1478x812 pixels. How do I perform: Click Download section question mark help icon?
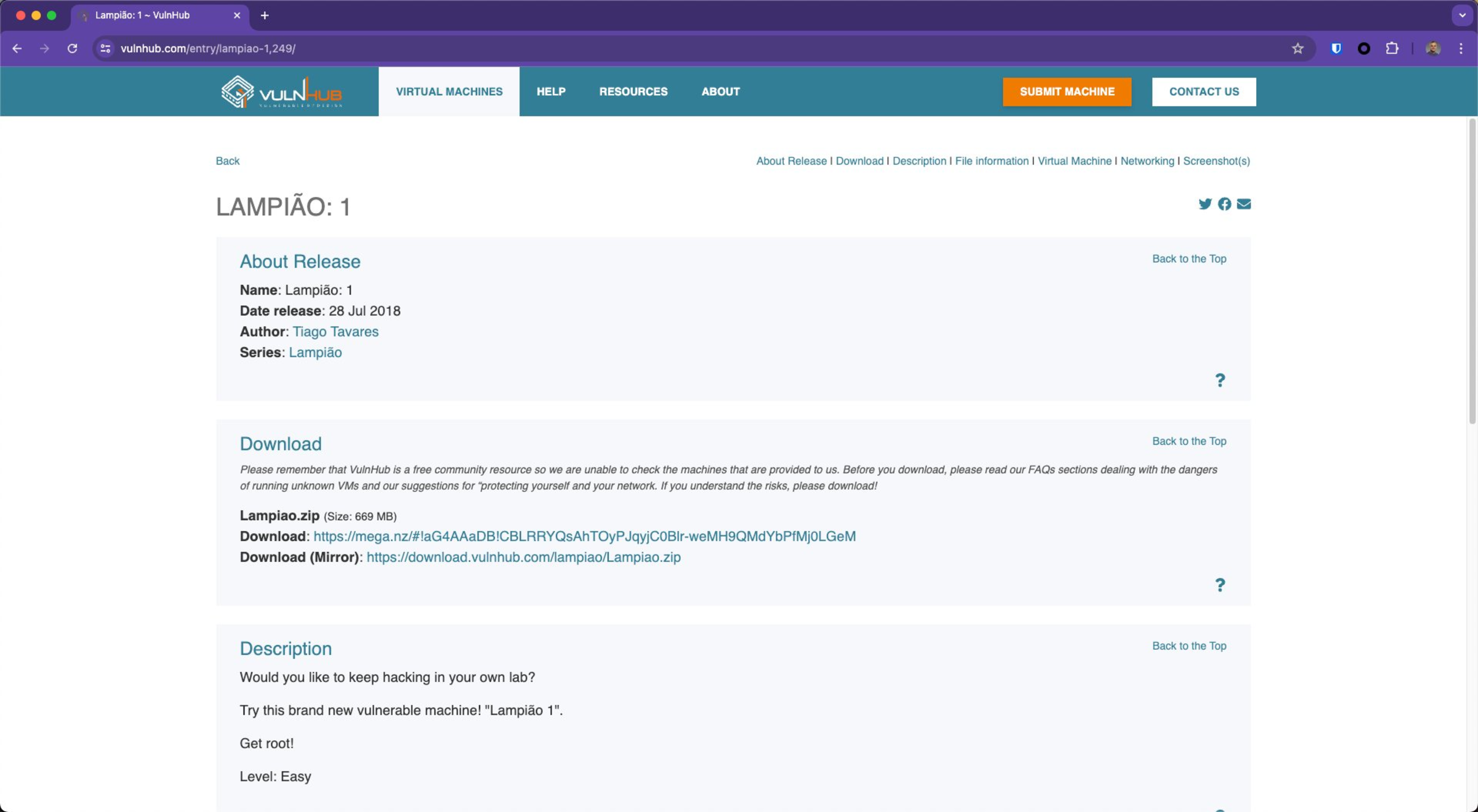1220,585
